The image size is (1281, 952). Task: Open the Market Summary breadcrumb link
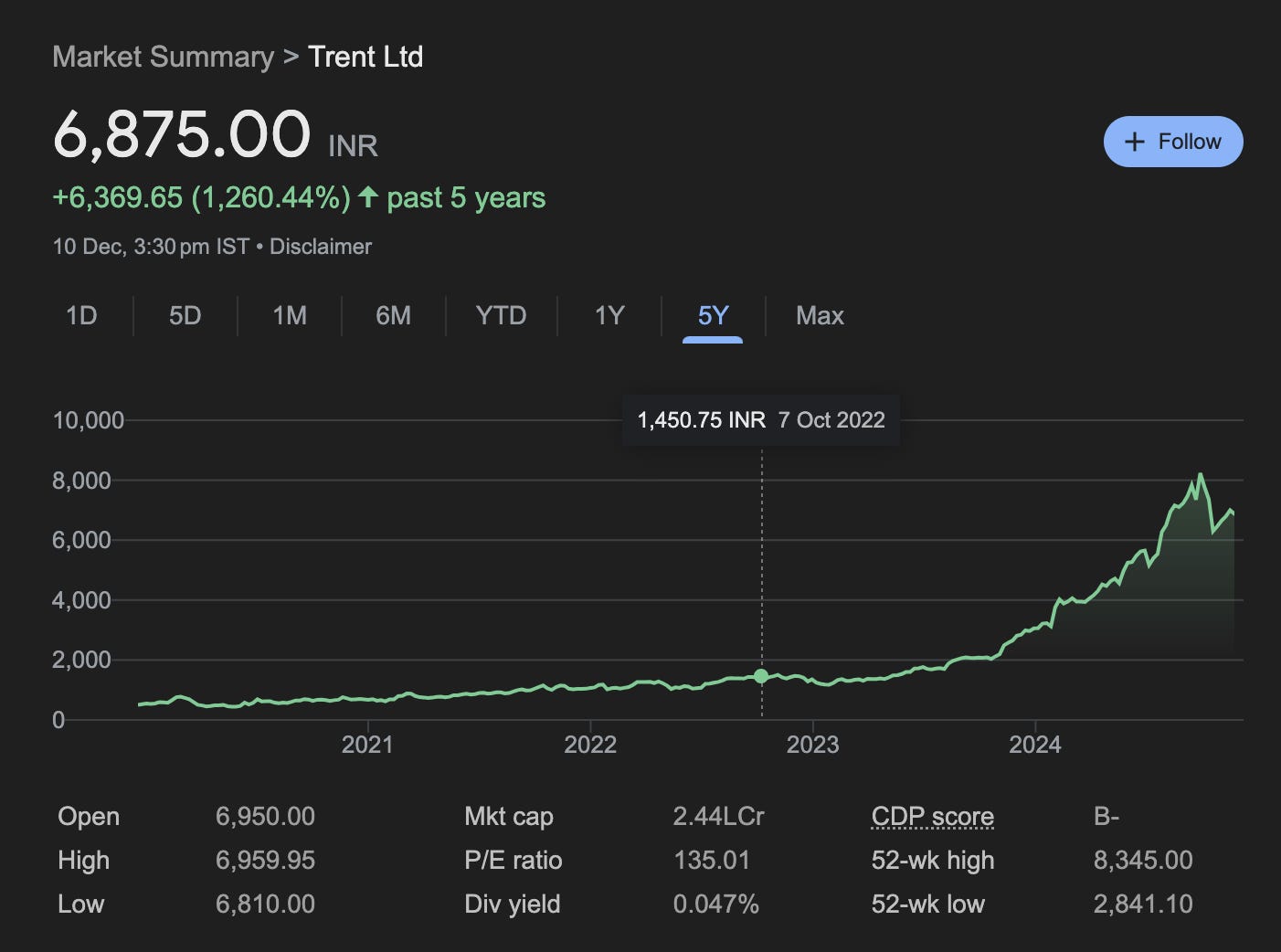pos(164,57)
